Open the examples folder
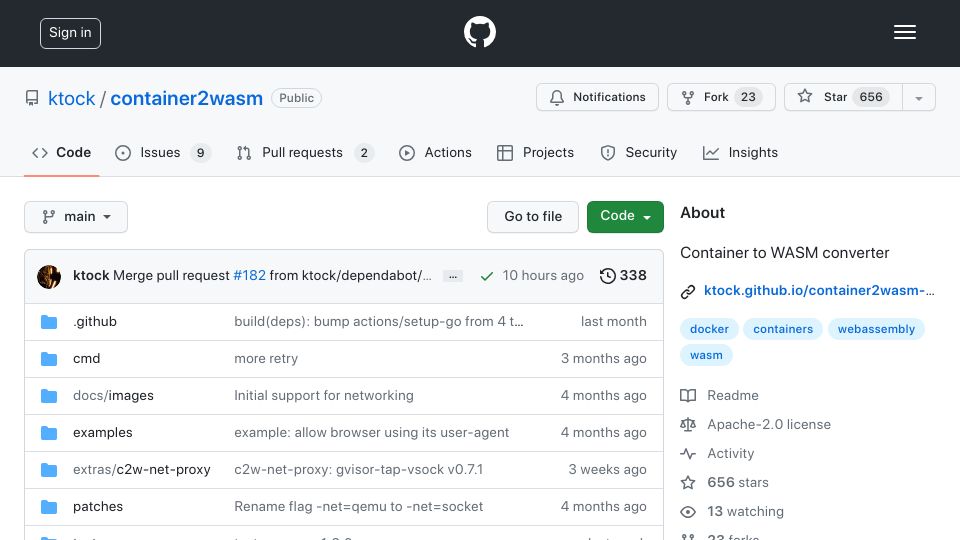 coord(102,433)
